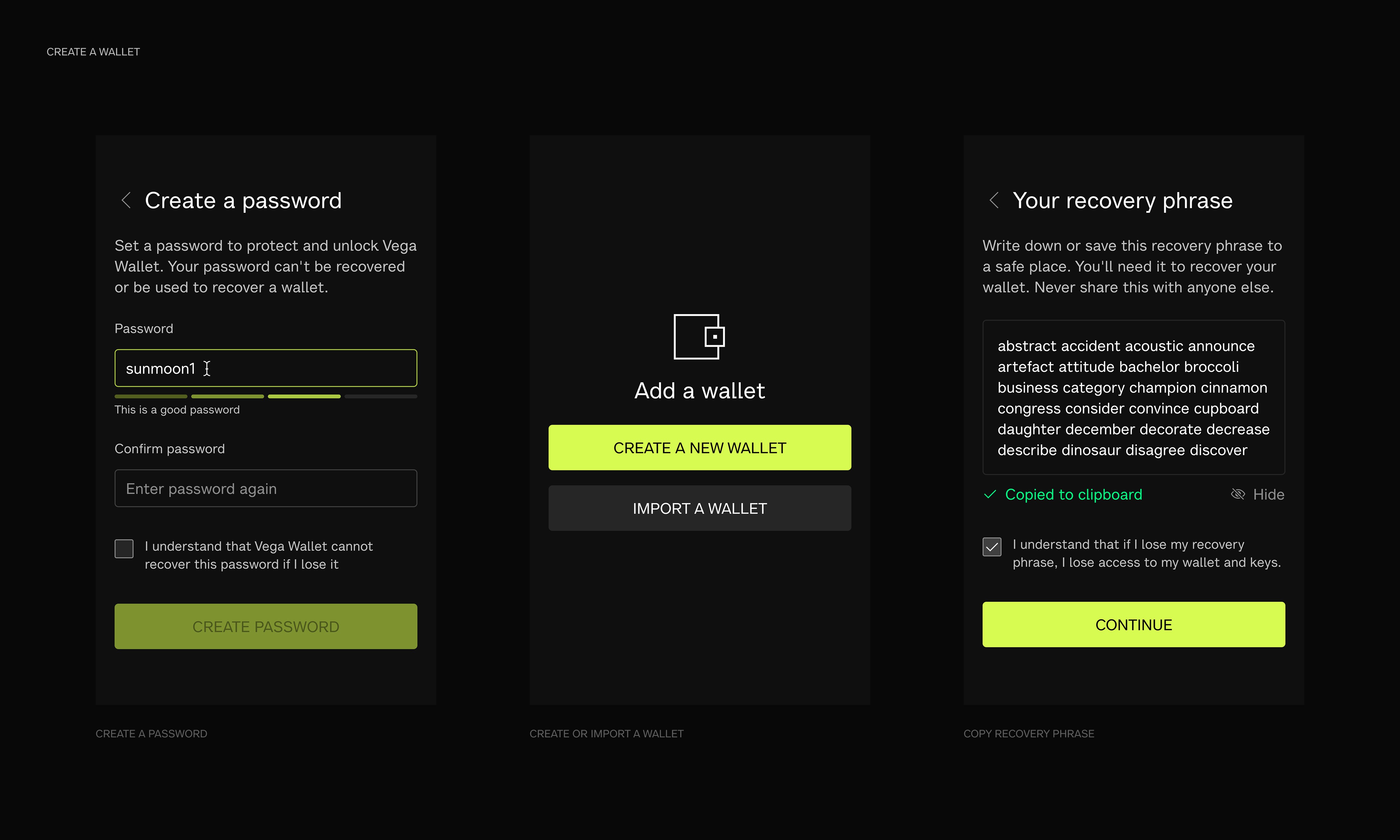Click the I understand Vega Wallet label text
This screenshot has width=1400, height=840.
click(x=259, y=555)
